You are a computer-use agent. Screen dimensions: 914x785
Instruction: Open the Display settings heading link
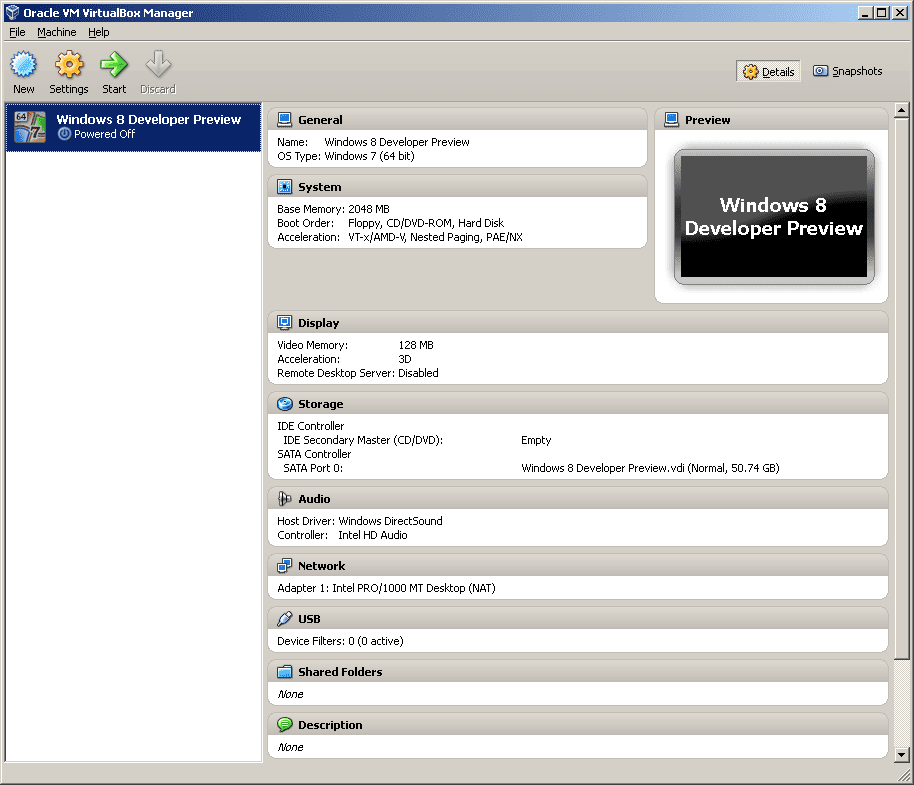(318, 323)
